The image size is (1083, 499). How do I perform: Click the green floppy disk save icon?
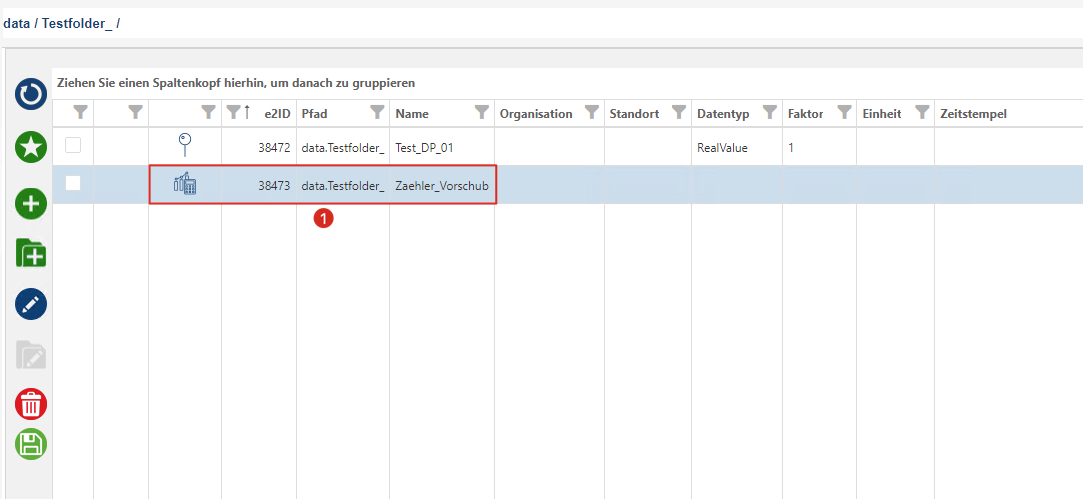pos(31,444)
